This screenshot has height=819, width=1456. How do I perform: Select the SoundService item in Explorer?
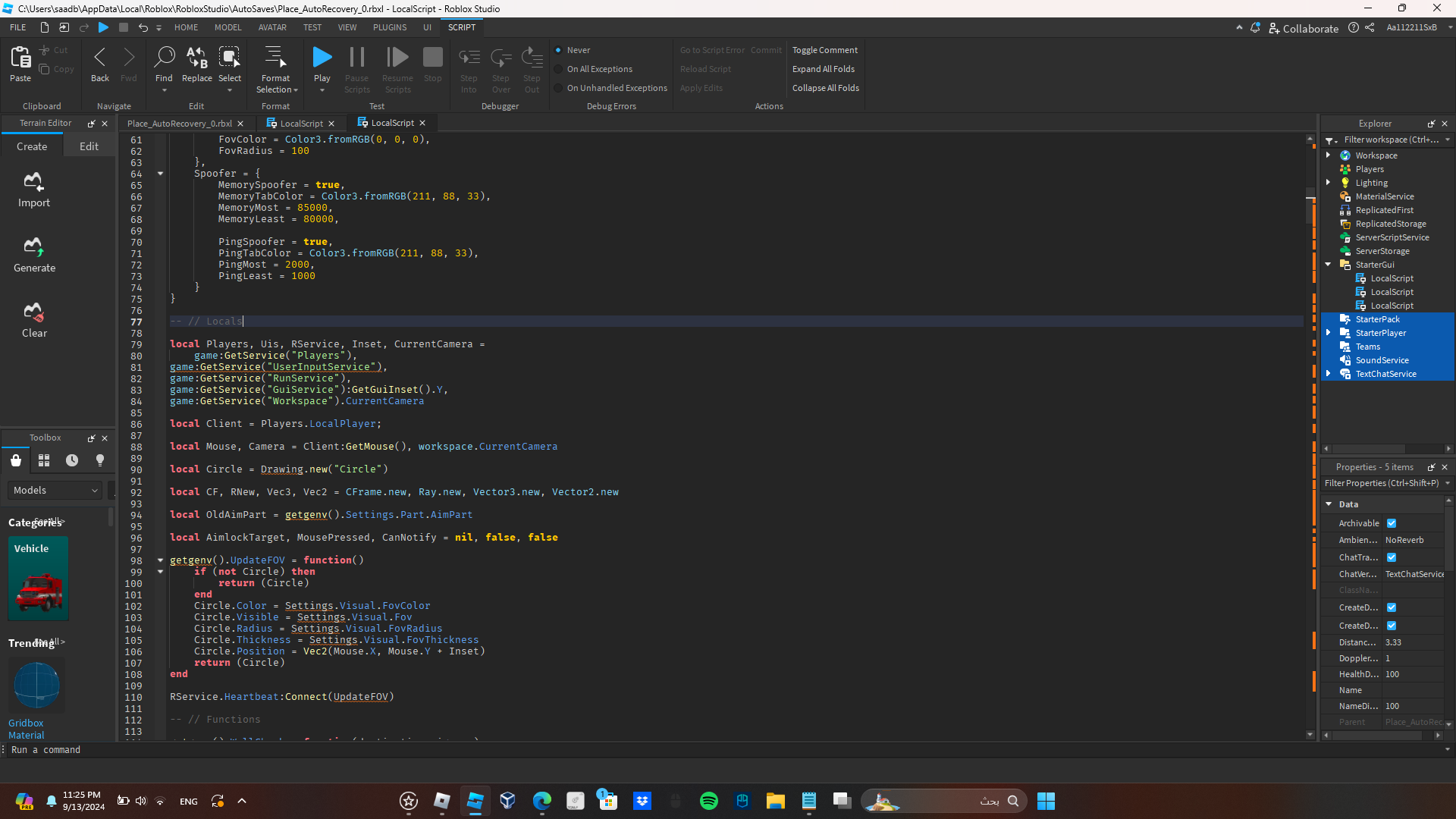[1382, 361]
